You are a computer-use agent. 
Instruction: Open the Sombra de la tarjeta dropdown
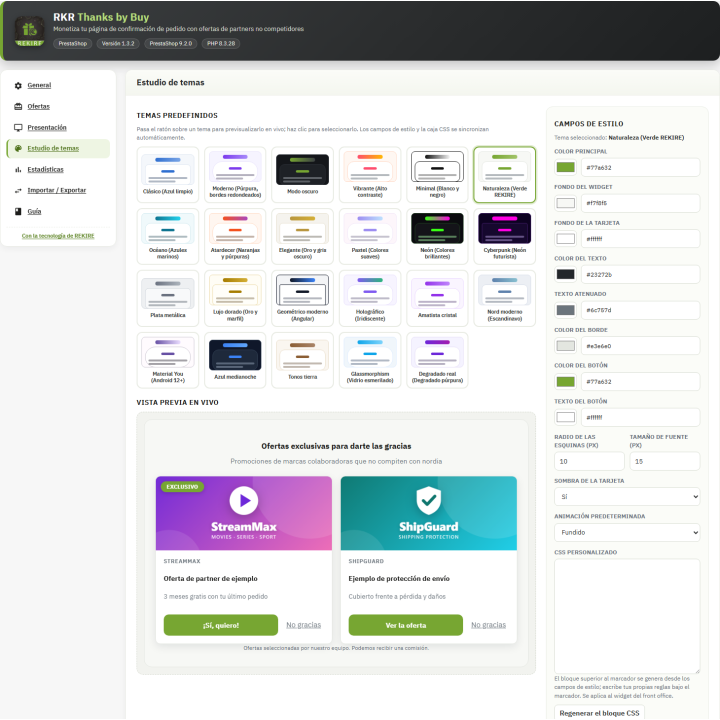tap(627, 497)
